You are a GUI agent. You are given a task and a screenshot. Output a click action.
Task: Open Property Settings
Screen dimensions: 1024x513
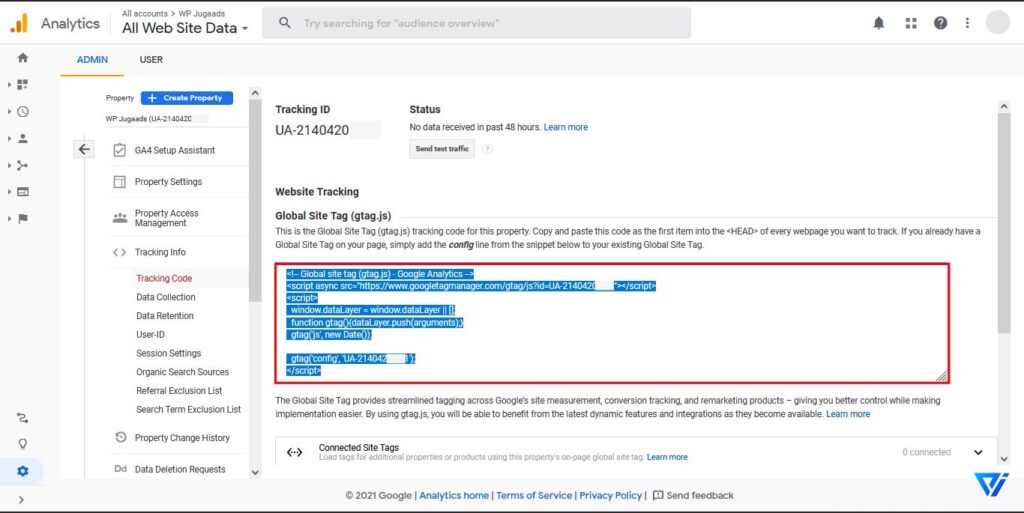168,181
